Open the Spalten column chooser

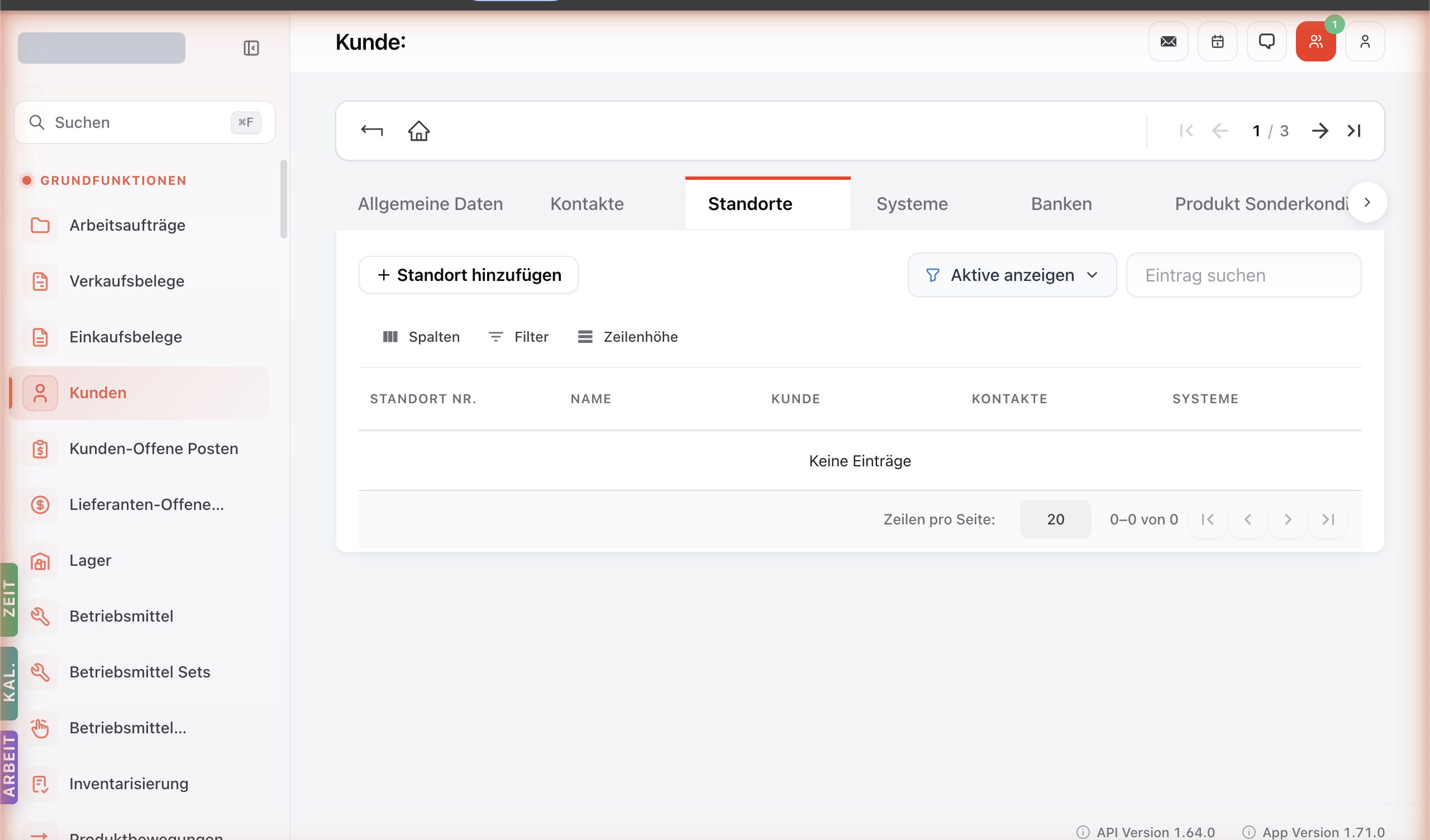click(421, 337)
